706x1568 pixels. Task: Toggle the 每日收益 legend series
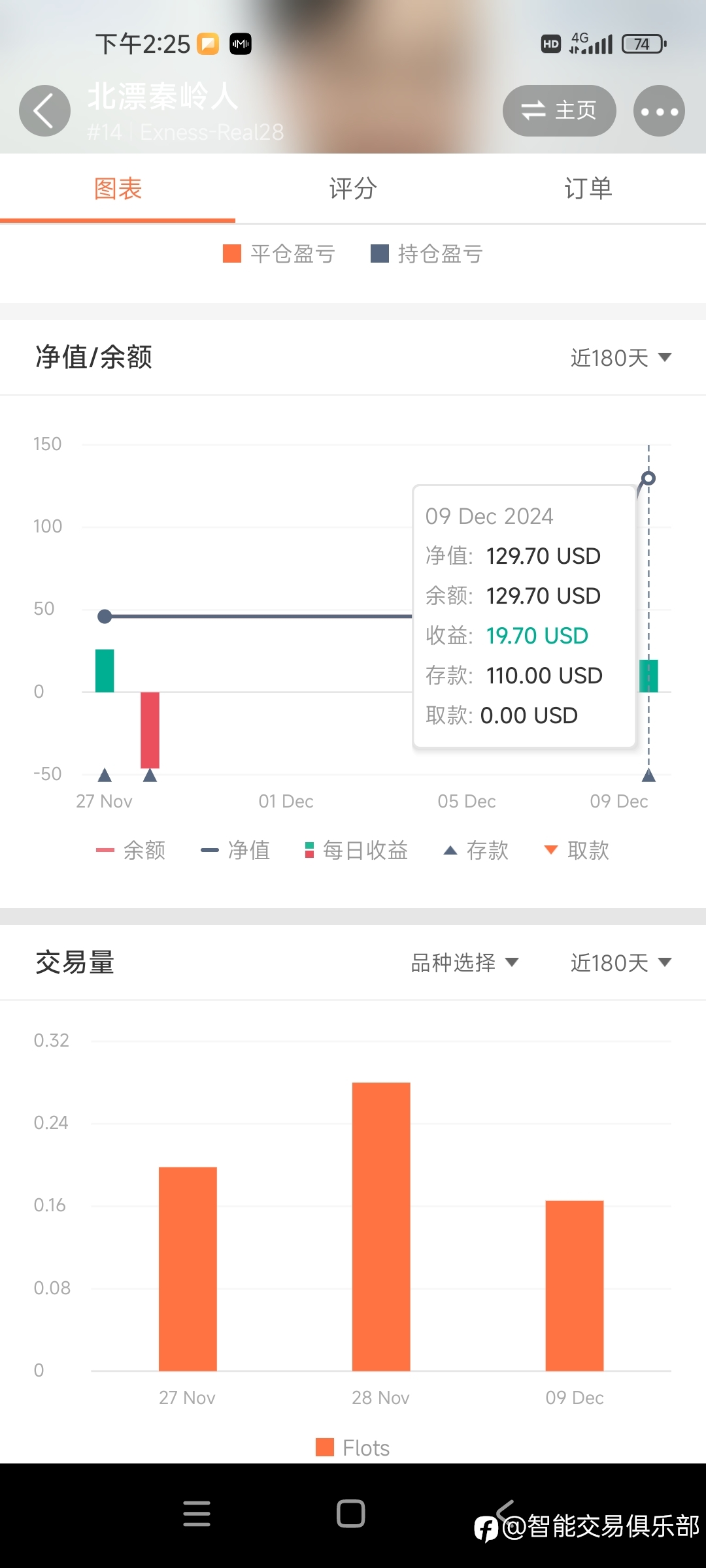click(356, 850)
